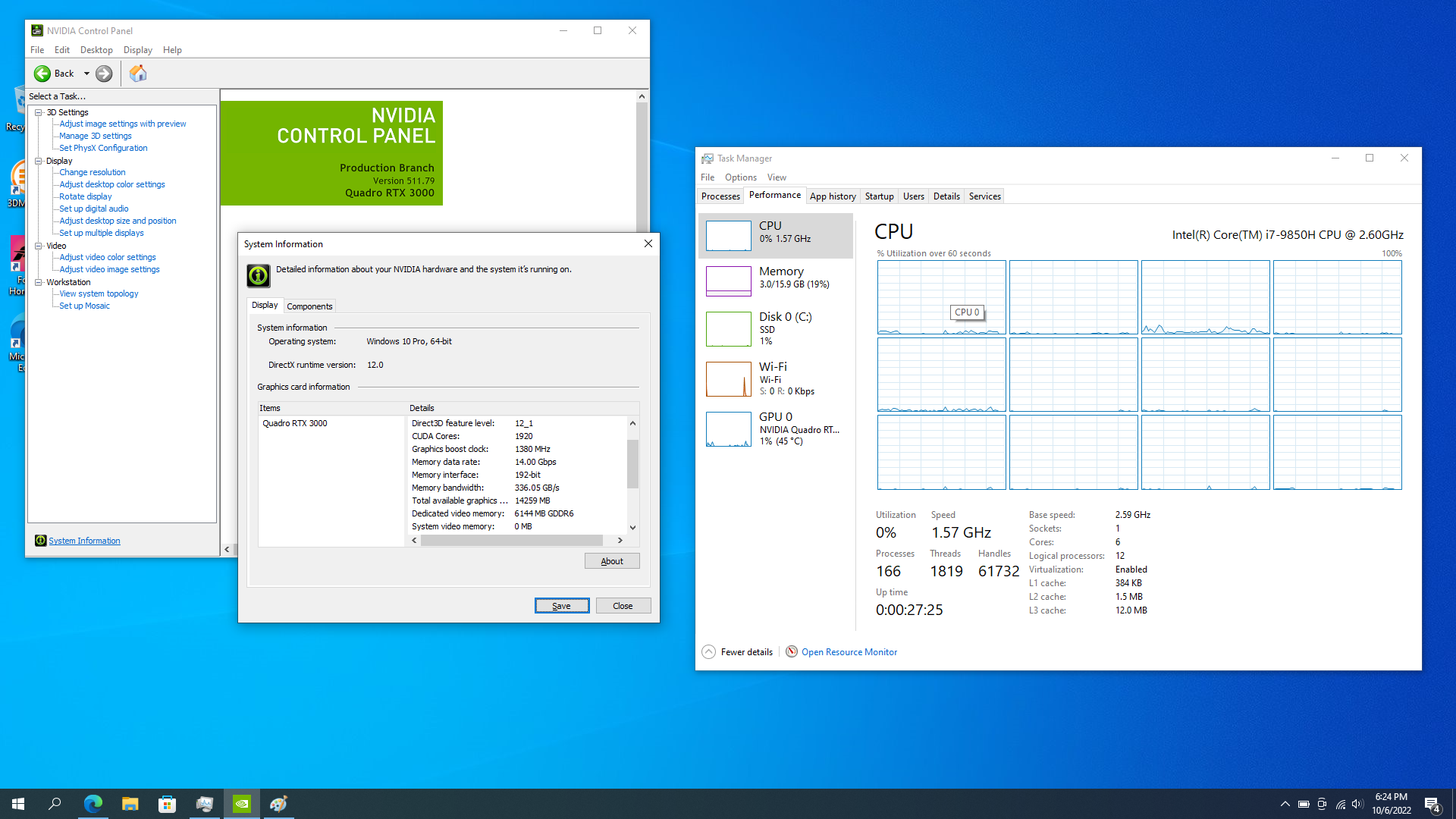The image size is (1456, 819).
Task: Open Task Manager Options menu
Action: pos(740,177)
